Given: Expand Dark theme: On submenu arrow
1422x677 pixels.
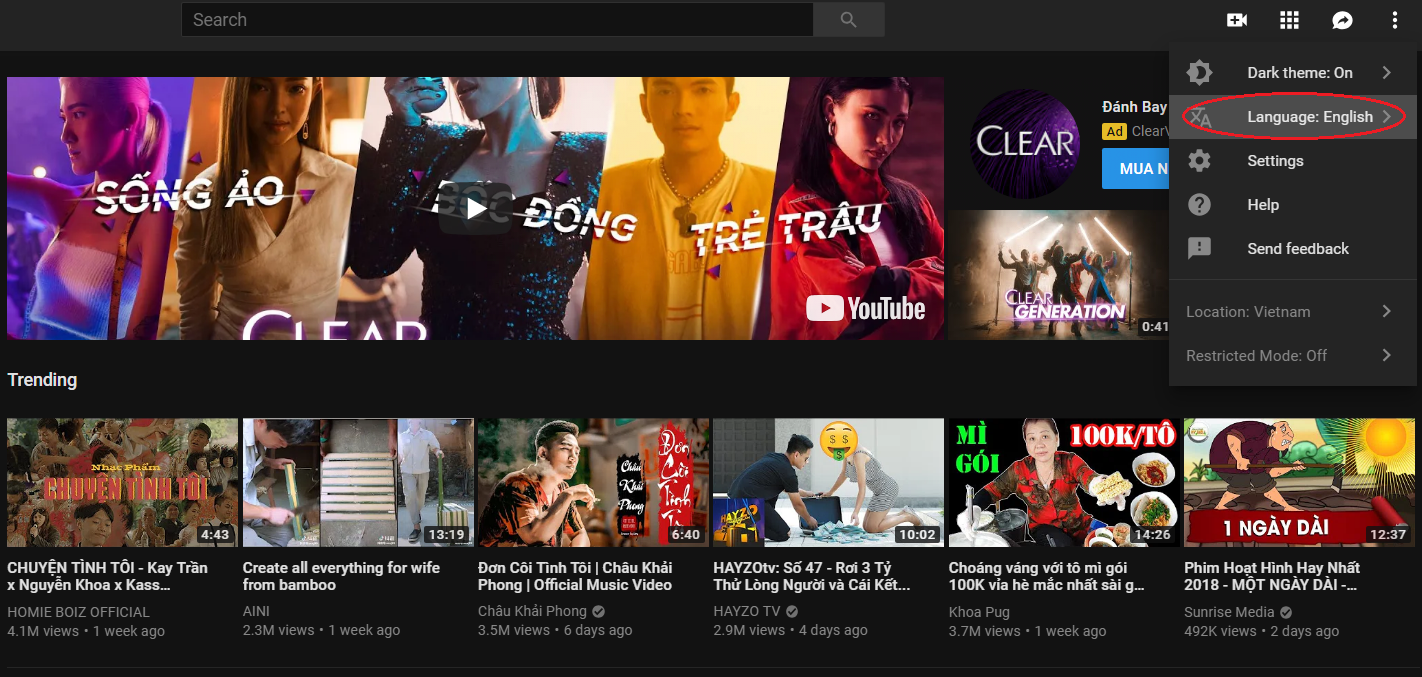Looking at the screenshot, I should (1387, 73).
